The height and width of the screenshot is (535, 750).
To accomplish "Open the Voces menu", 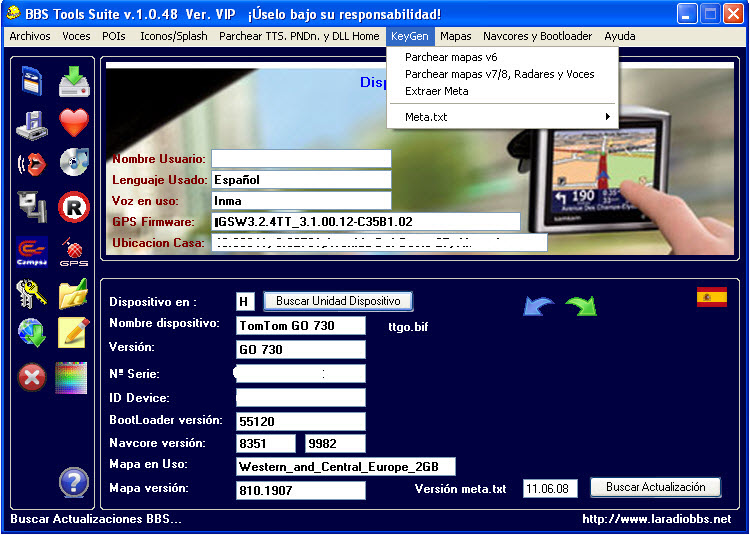I will (76, 36).
